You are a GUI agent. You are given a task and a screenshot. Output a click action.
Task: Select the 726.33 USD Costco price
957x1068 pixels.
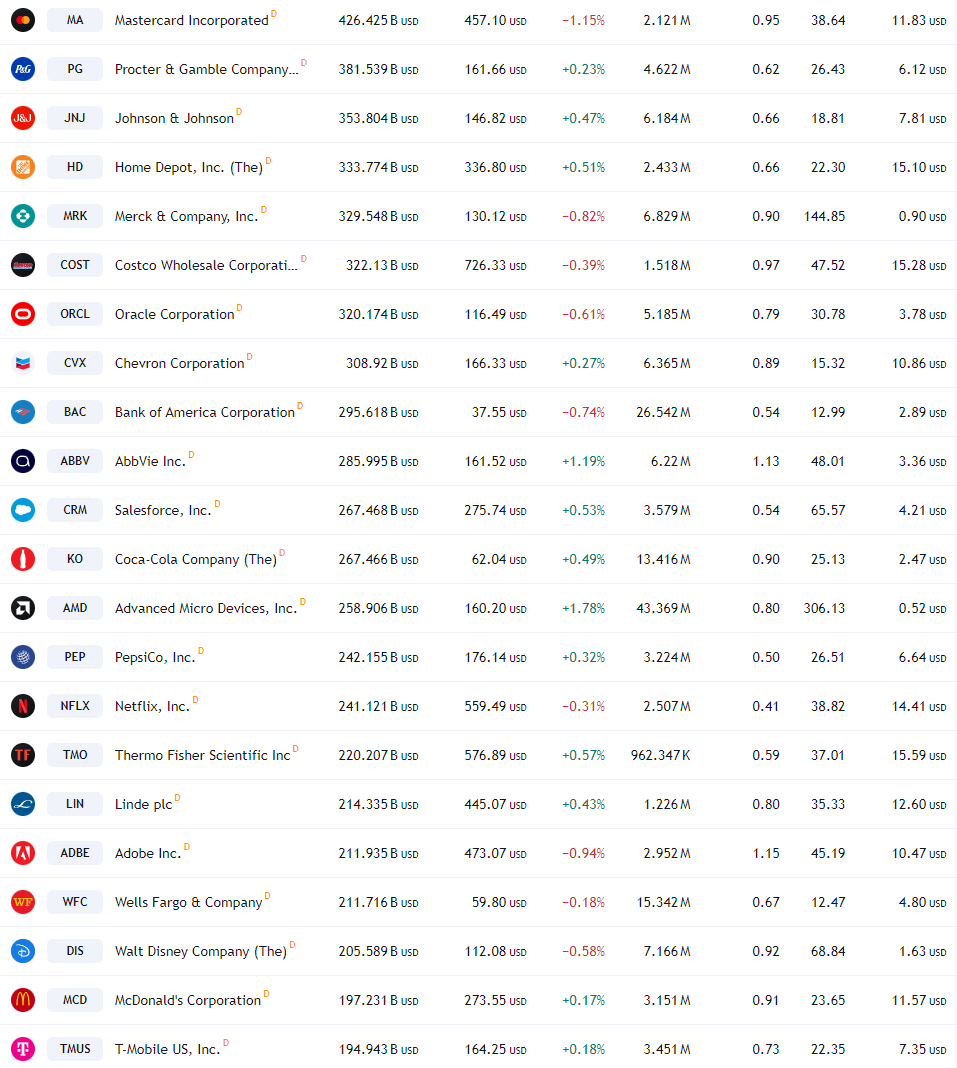coord(495,266)
